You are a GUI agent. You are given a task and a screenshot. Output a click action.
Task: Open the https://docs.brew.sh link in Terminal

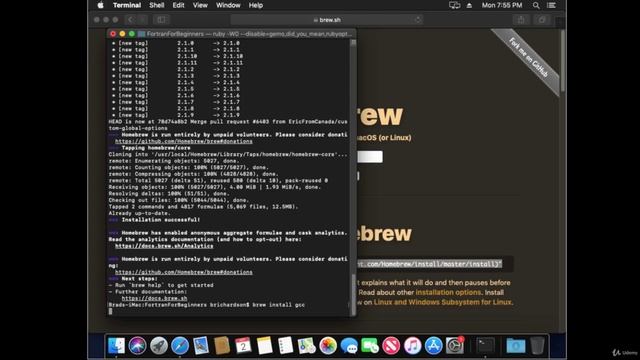click(x=154, y=298)
